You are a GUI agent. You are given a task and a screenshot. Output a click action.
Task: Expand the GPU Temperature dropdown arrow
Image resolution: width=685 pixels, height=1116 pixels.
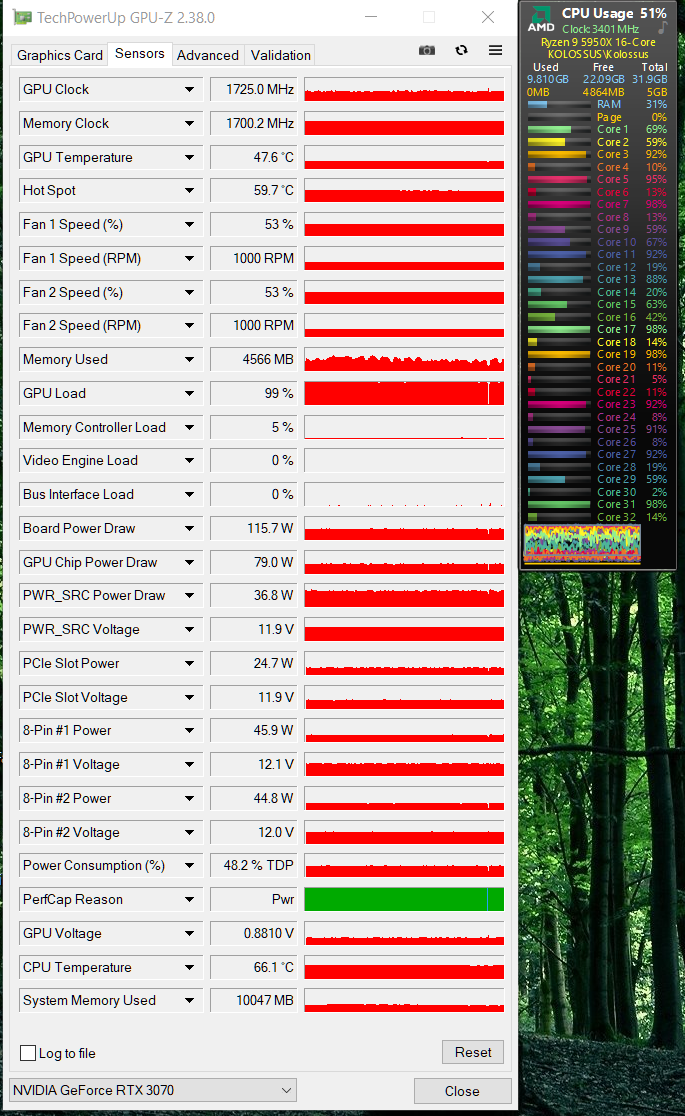pos(189,157)
